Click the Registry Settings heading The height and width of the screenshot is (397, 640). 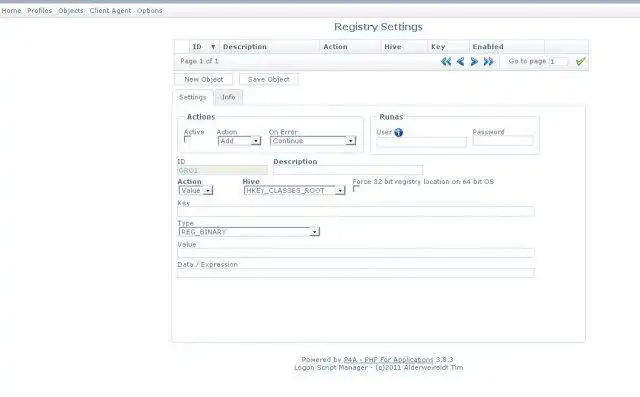[378, 27]
